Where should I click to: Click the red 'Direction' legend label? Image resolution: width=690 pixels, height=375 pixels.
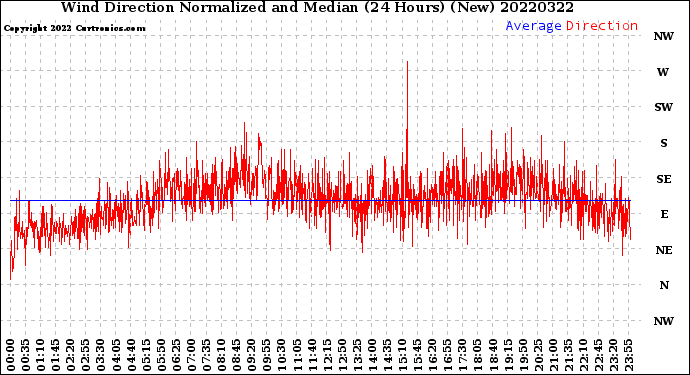pos(602,26)
